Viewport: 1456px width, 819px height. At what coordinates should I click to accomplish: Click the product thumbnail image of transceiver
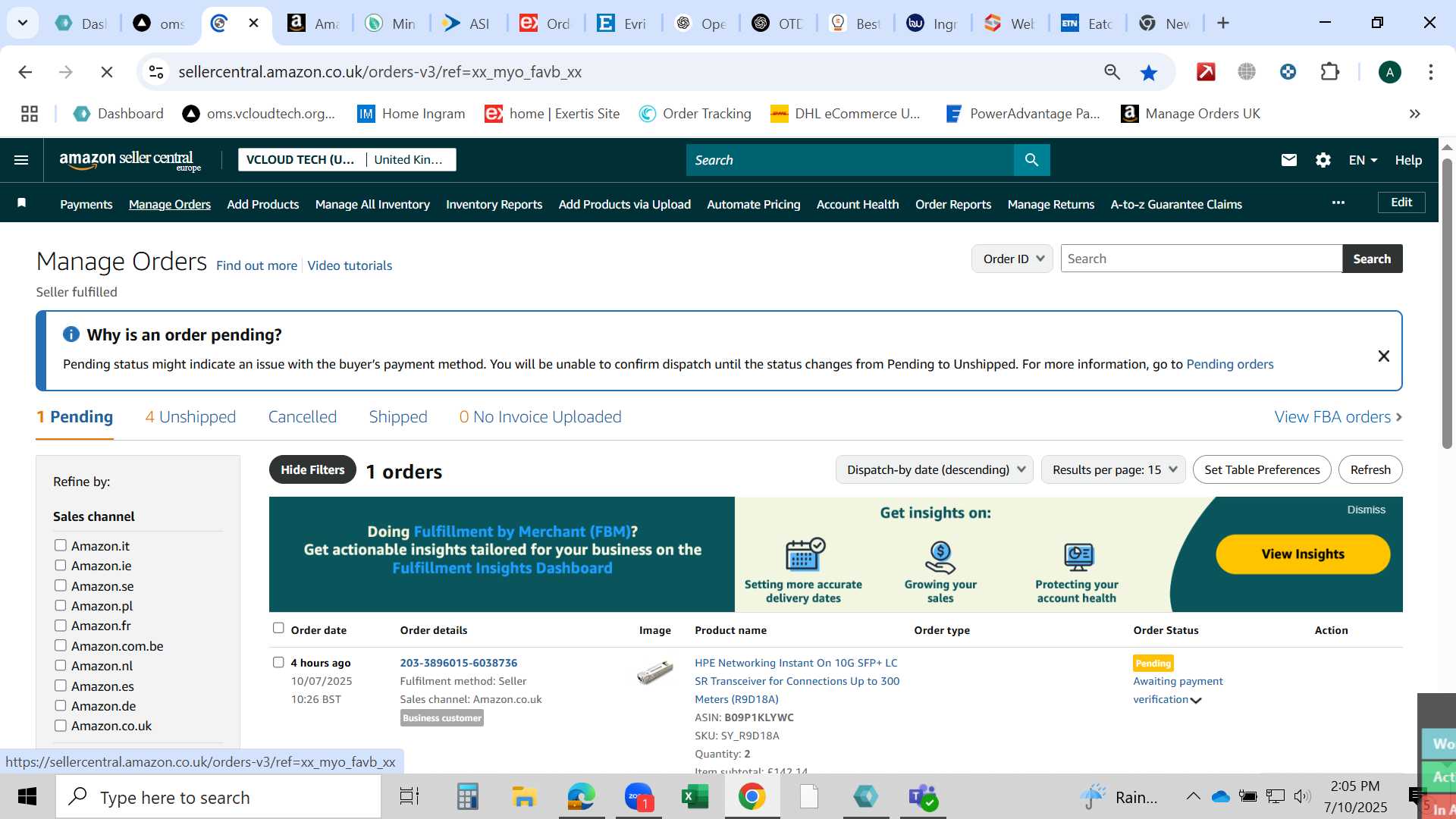point(654,672)
